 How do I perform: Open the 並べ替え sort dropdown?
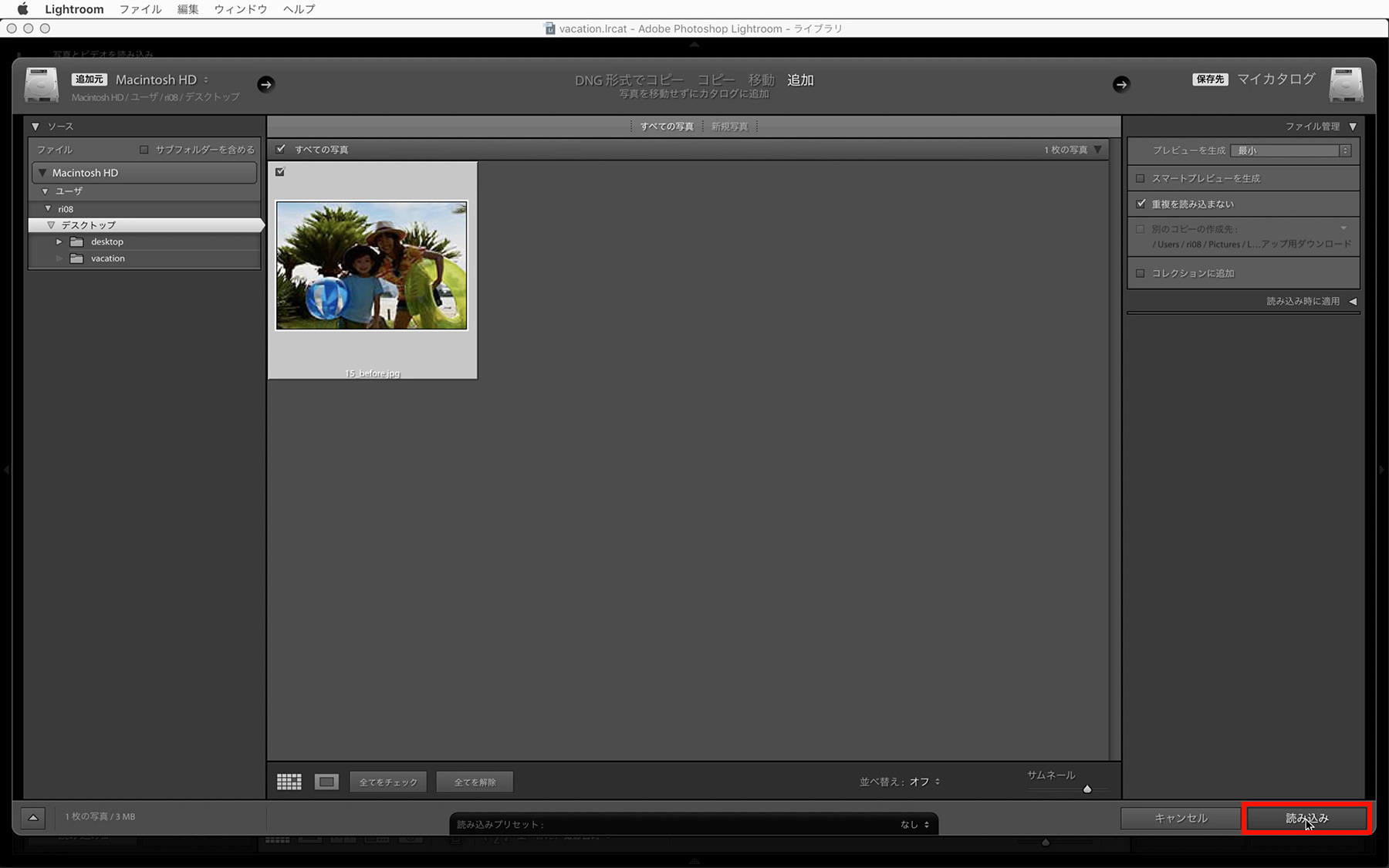click(x=924, y=782)
